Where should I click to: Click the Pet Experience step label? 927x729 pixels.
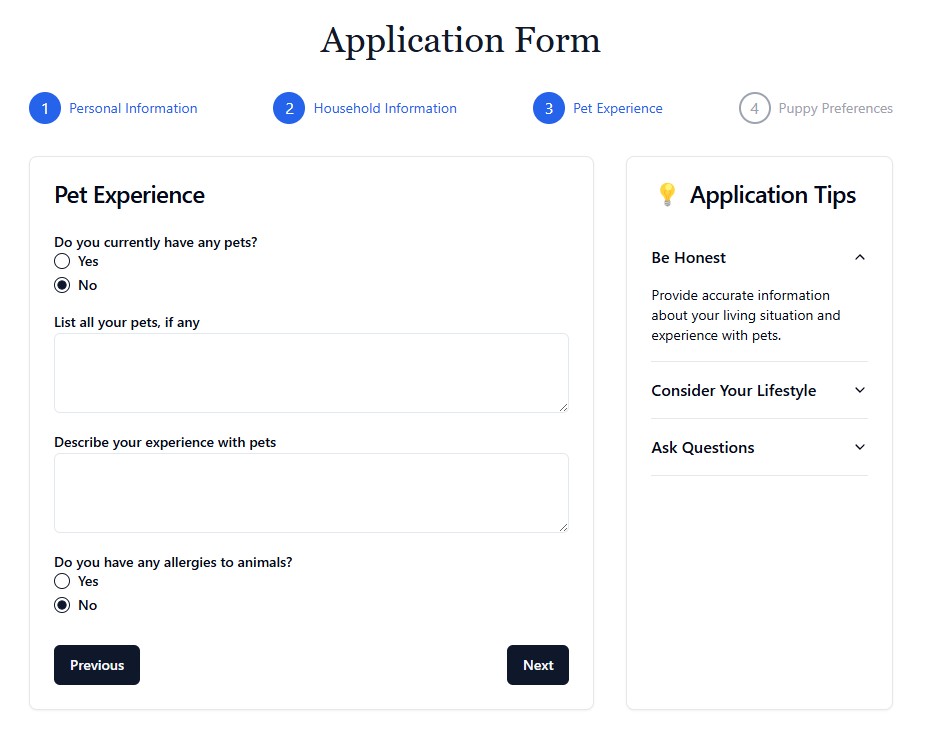click(x=617, y=109)
